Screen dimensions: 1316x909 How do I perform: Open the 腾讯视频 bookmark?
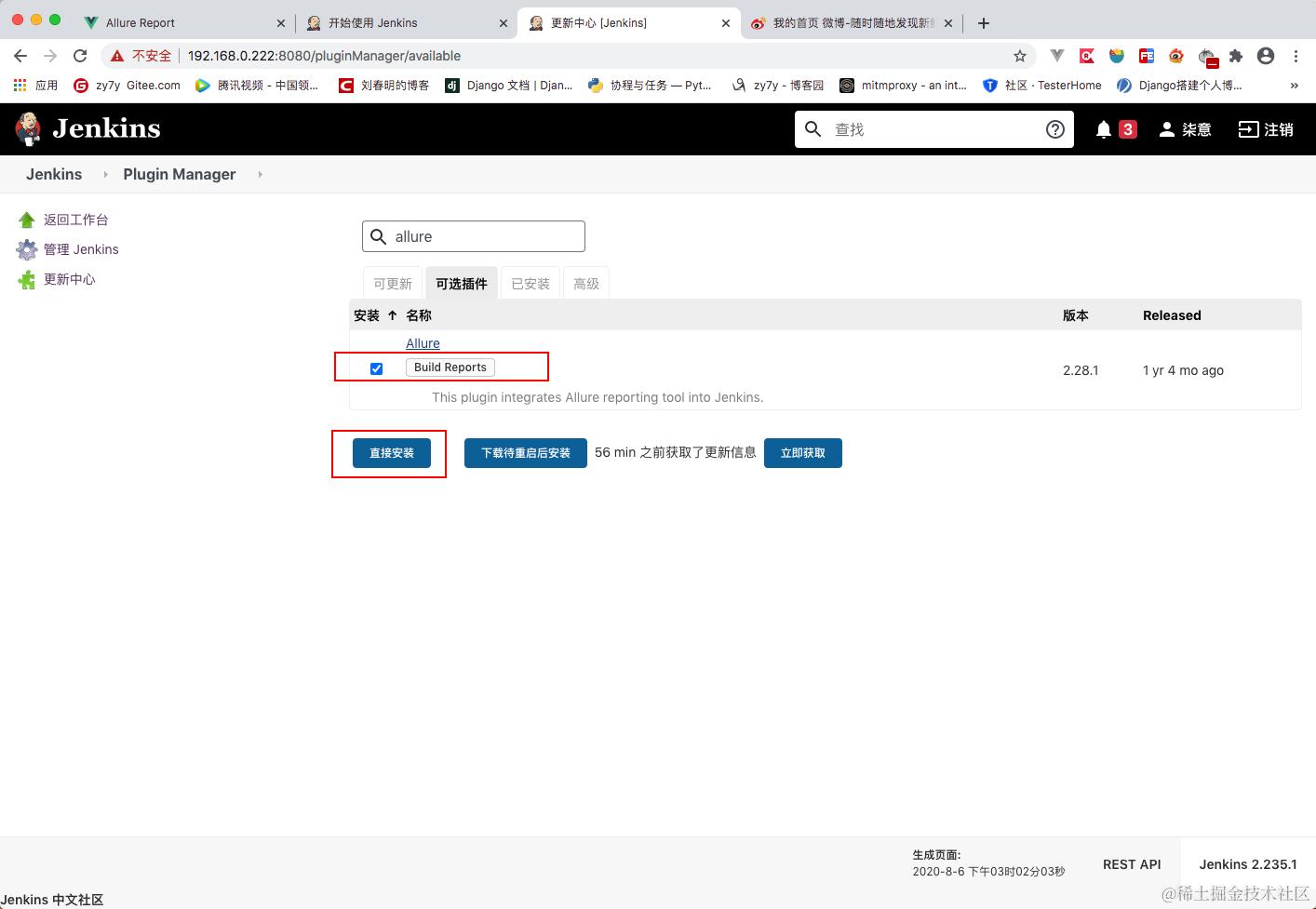[x=257, y=85]
